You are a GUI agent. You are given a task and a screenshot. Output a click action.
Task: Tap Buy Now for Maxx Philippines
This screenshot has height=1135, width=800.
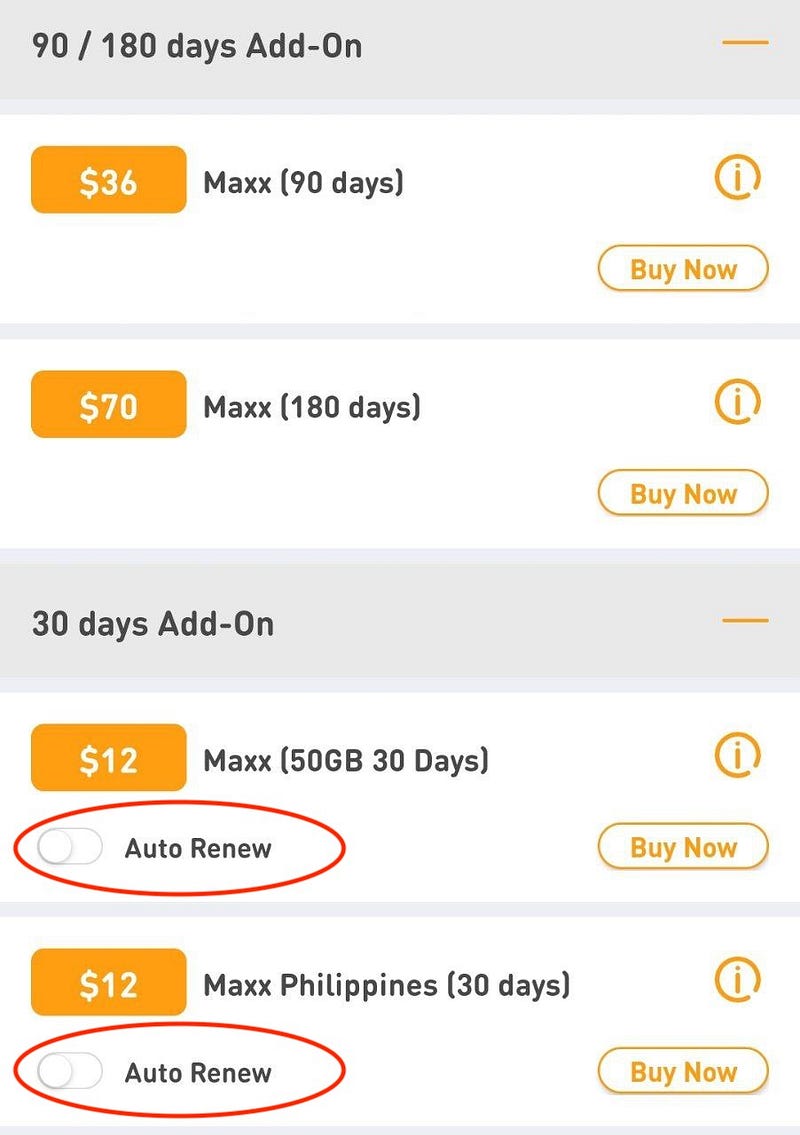(683, 1072)
